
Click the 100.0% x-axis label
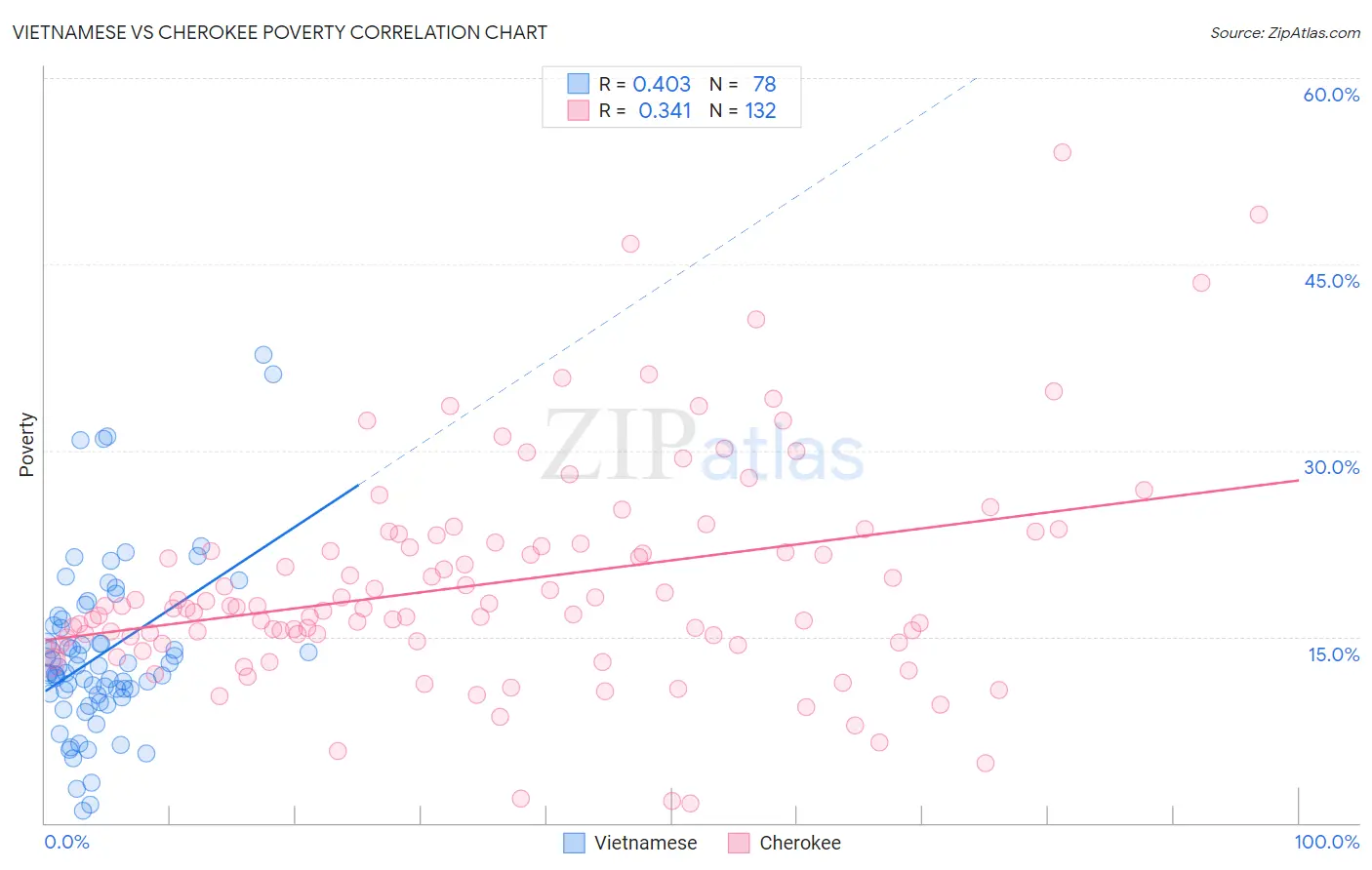1326,842
